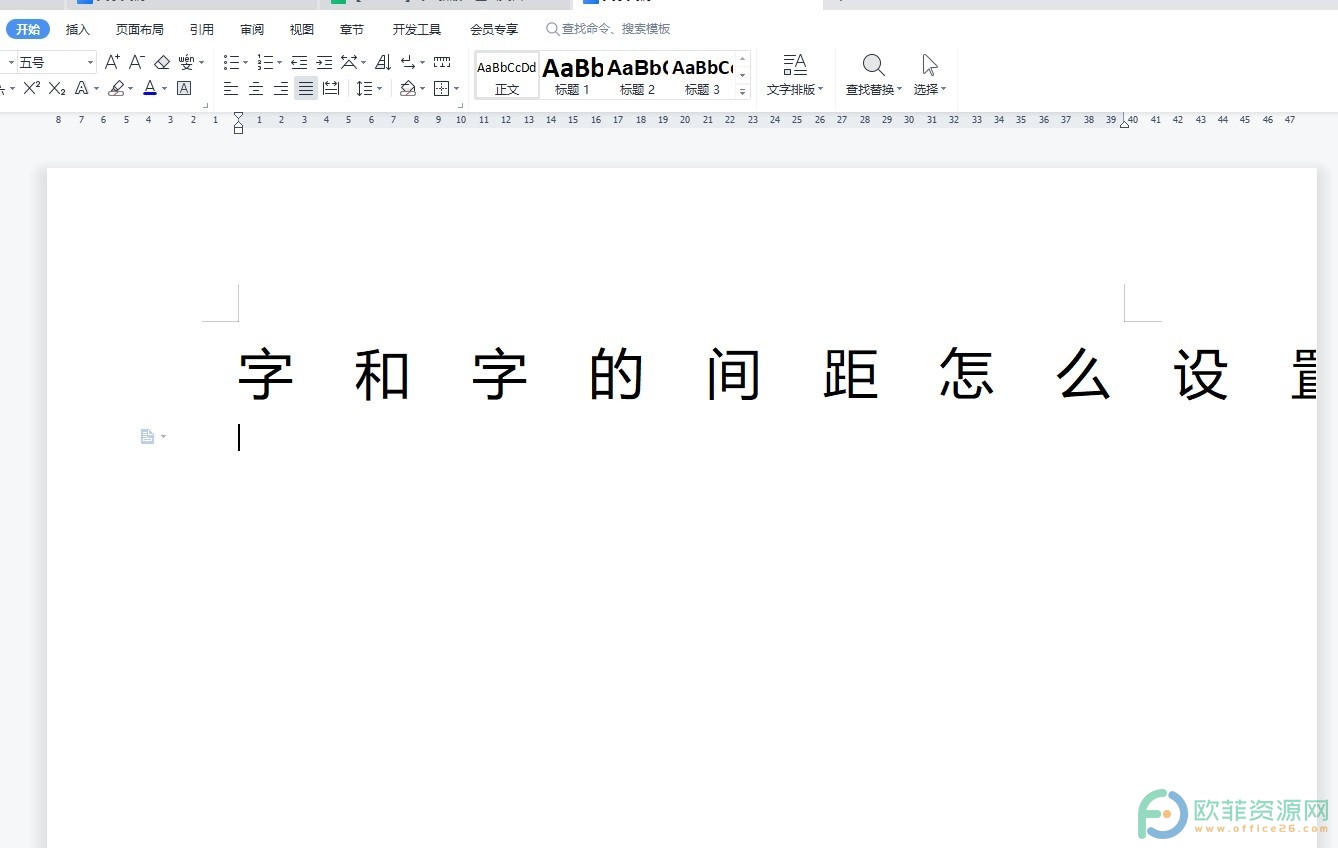Click the Sort A-Z icon
Image resolution: width=1338 pixels, height=848 pixels.
[383, 62]
